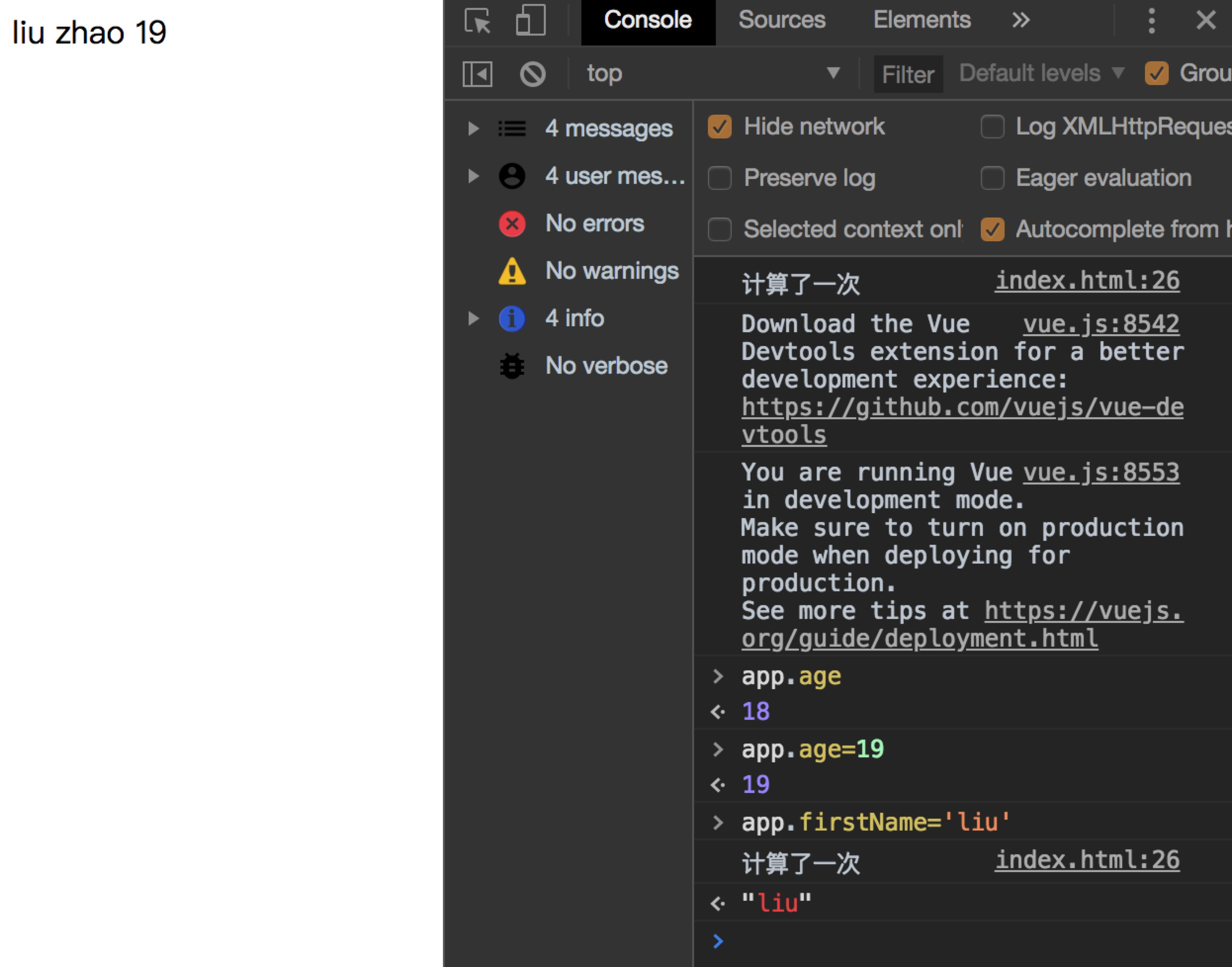Switch to the Elements tab
Image resolution: width=1232 pixels, height=967 pixels.
pos(921,20)
